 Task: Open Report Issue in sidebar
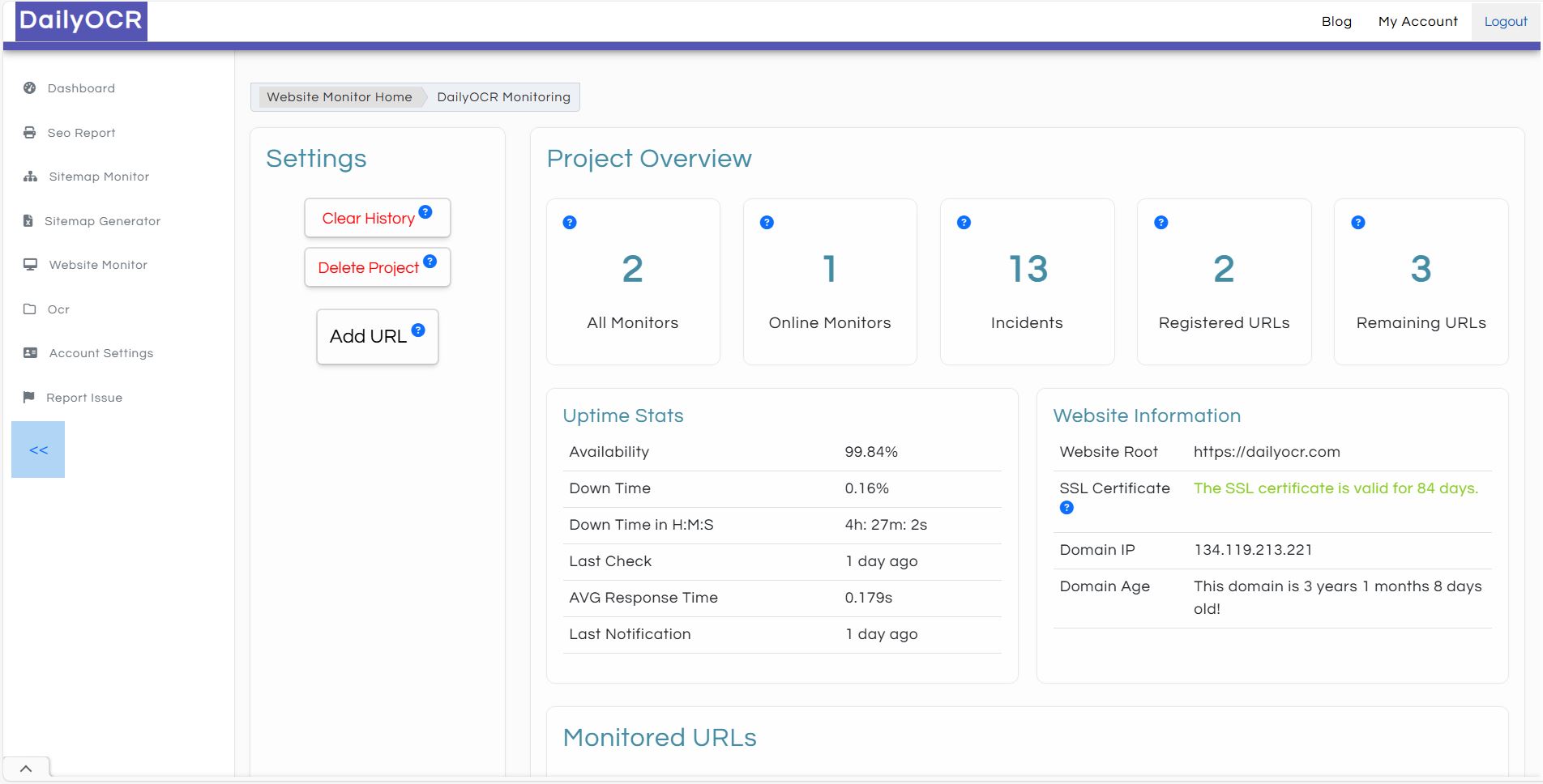coord(84,398)
